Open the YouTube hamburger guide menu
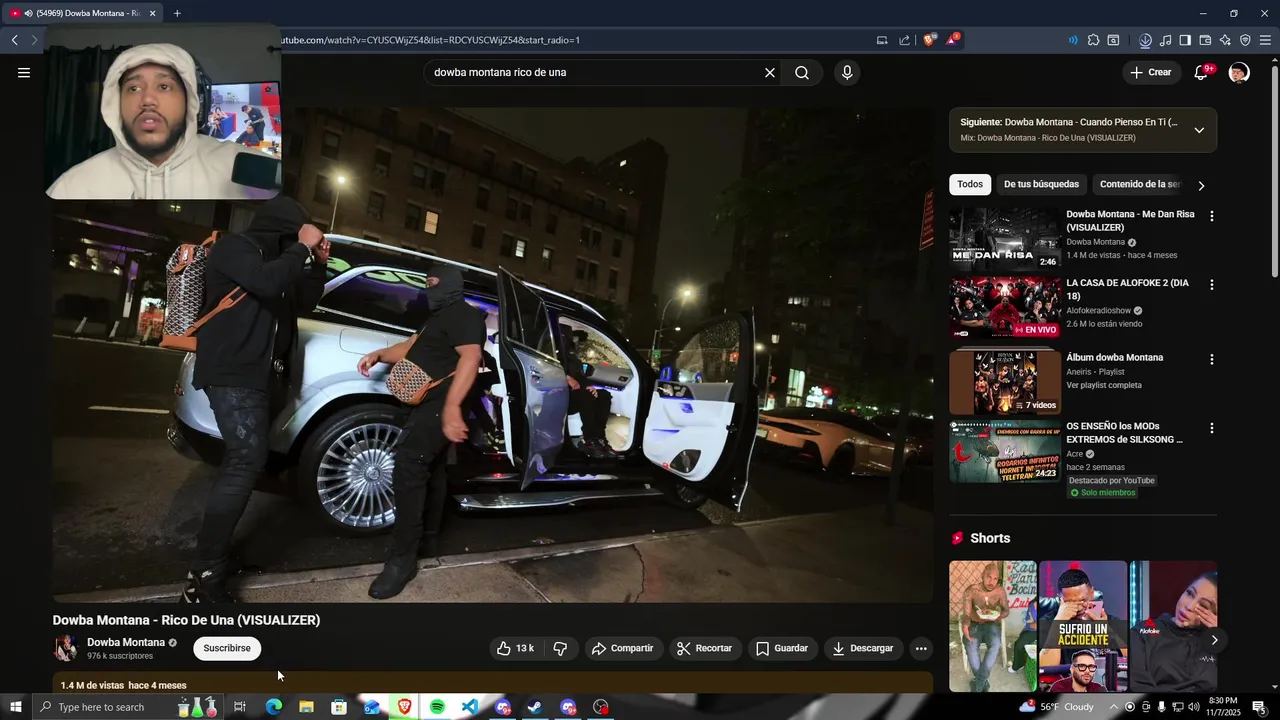The height and width of the screenshot is (720, 1280). [24, 72]
